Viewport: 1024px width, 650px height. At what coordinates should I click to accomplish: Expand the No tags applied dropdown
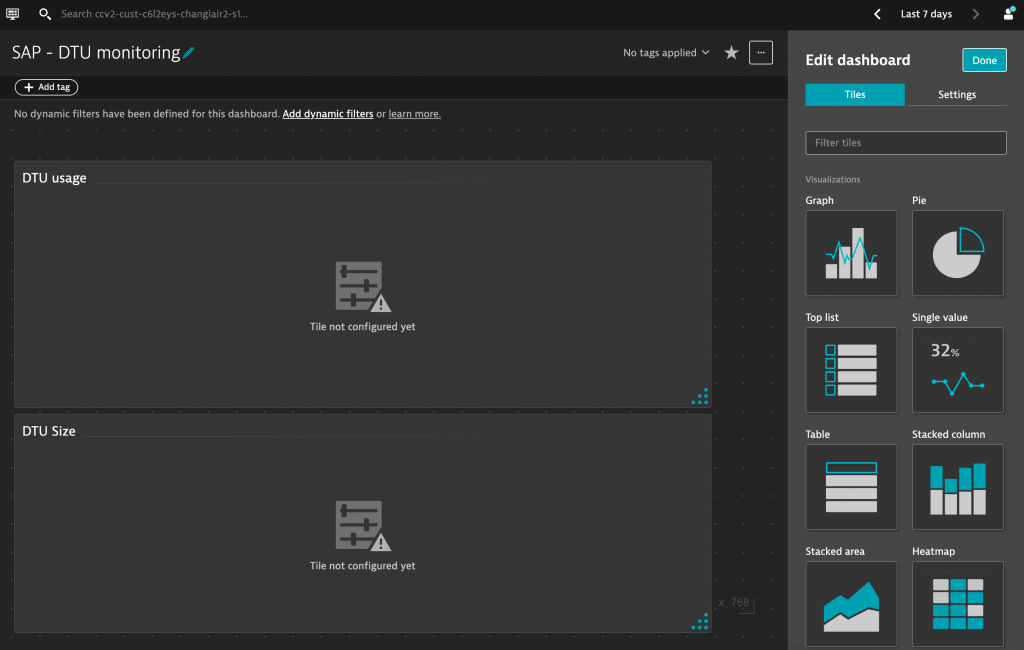pyautogui.click(x=666, y=53)
